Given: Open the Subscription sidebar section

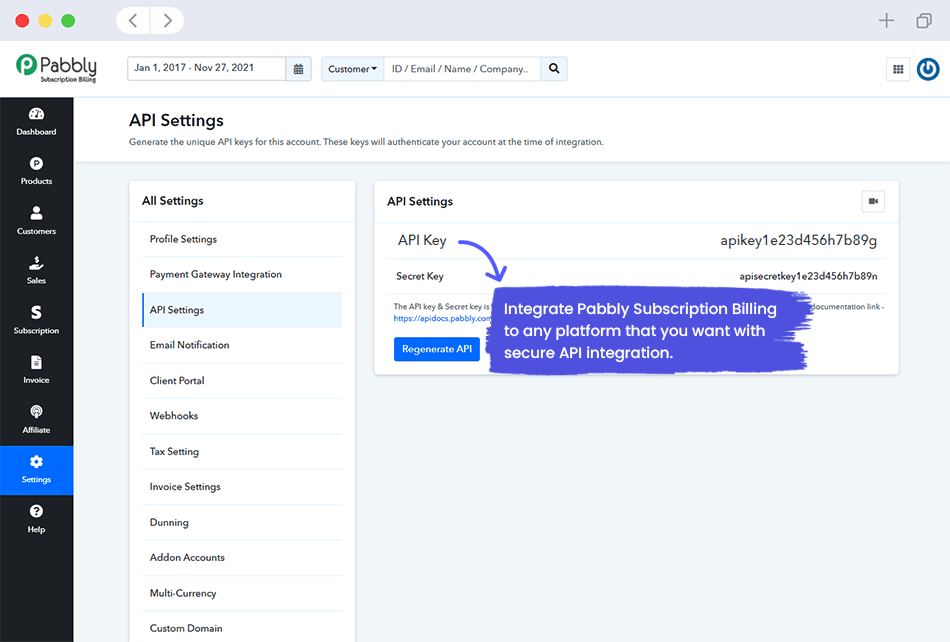Looking at the screenshot, I should [x=36, y=320].
